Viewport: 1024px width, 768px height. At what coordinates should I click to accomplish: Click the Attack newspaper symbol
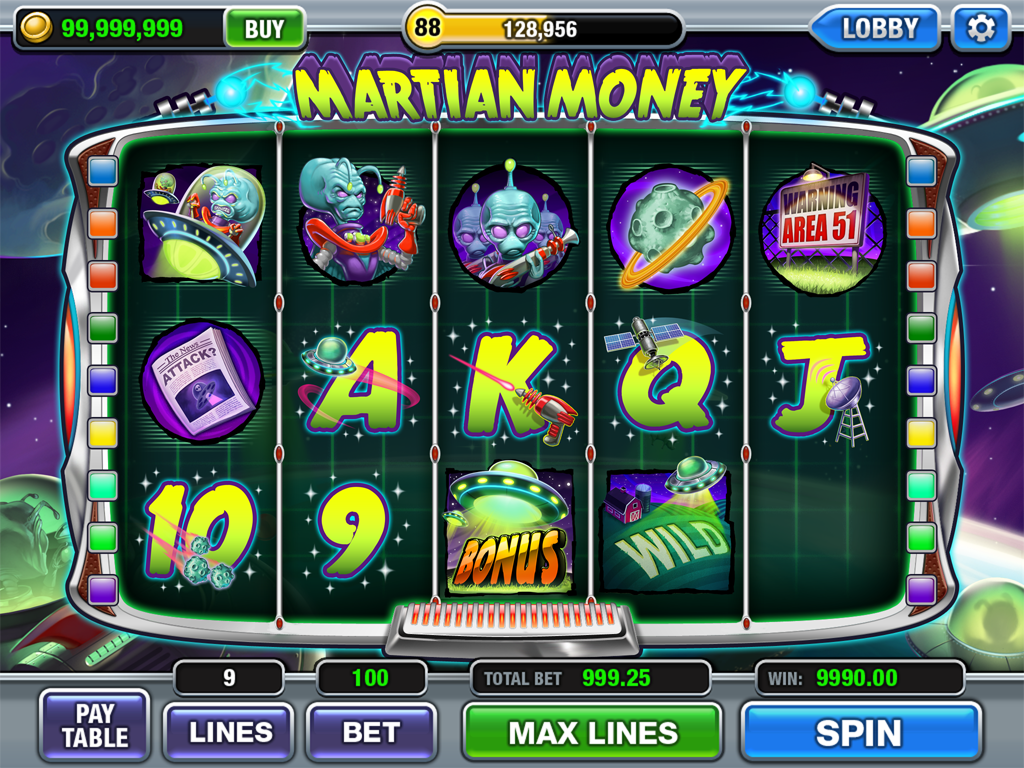click(x=202, y=381)
